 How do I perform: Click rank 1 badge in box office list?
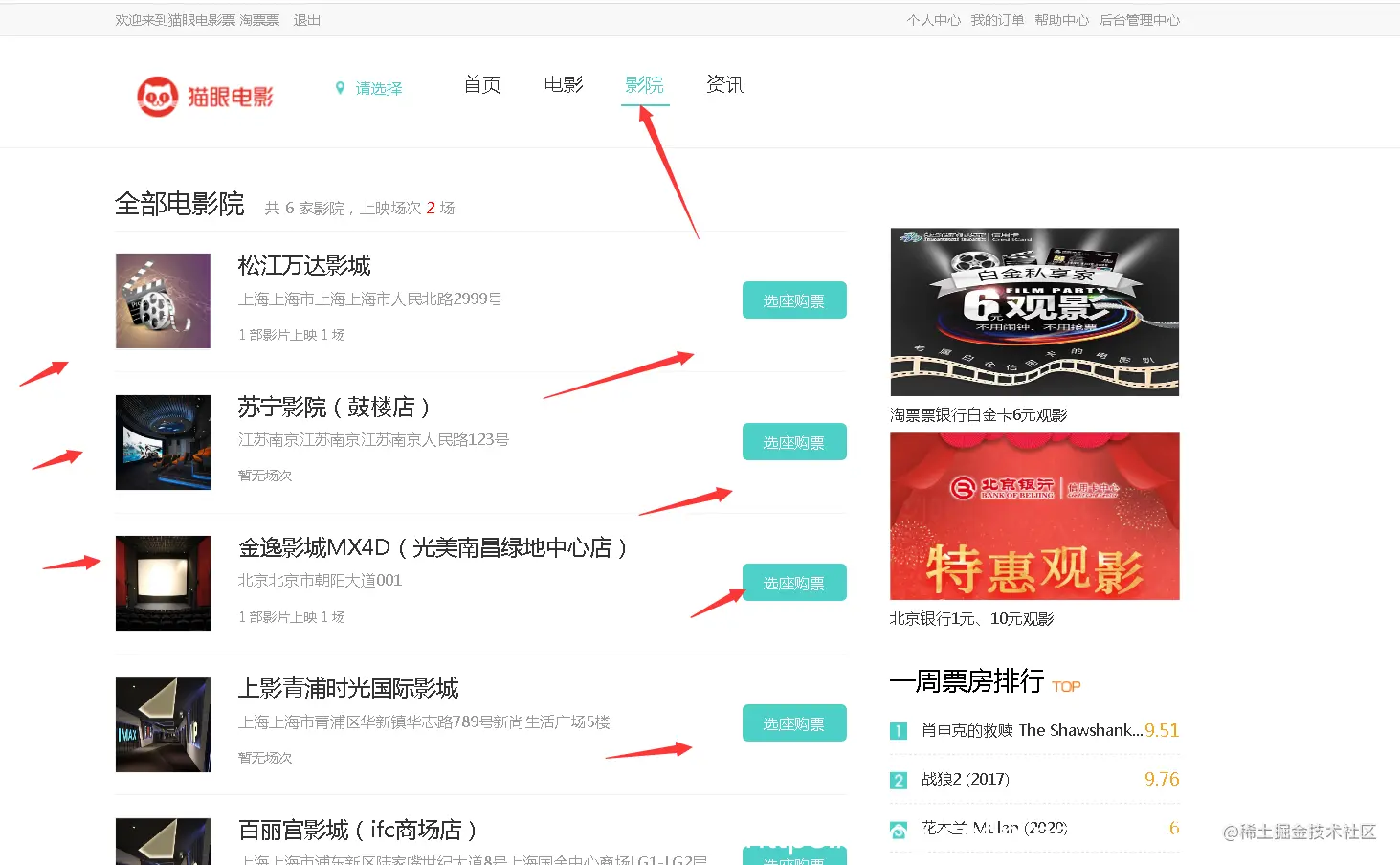(899, 731)
